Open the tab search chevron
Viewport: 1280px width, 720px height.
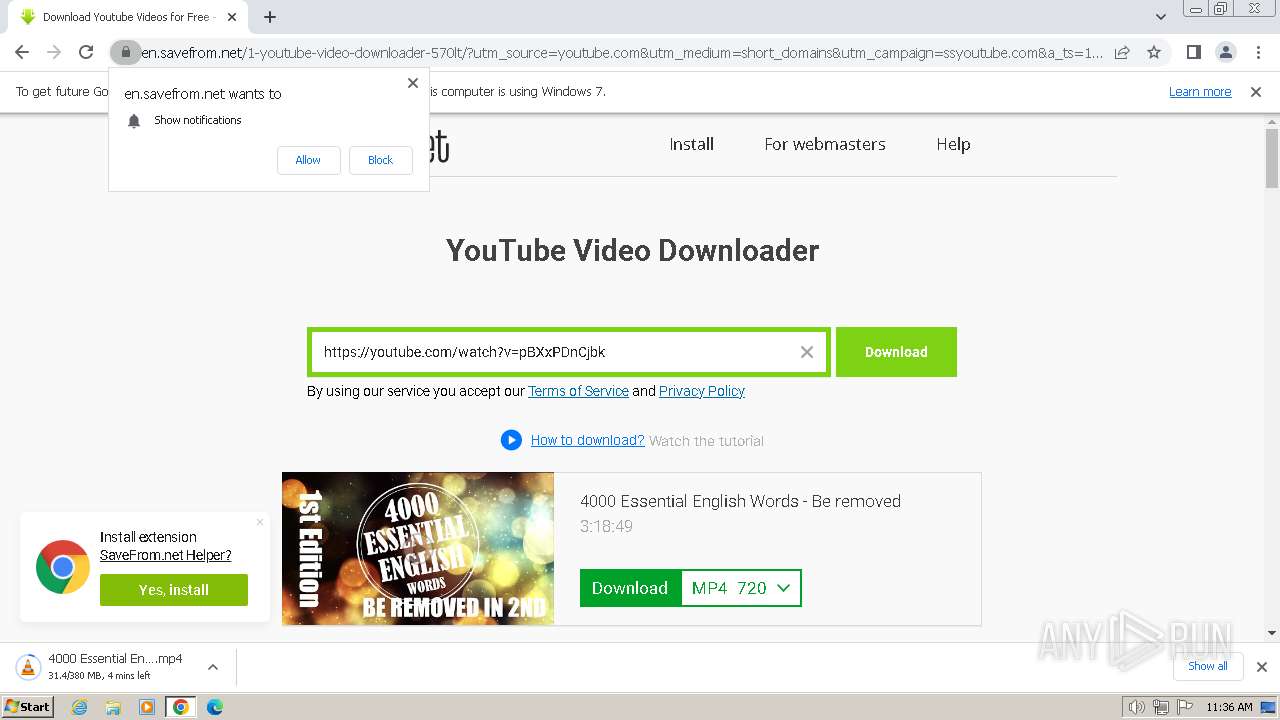coord(1161,17)
